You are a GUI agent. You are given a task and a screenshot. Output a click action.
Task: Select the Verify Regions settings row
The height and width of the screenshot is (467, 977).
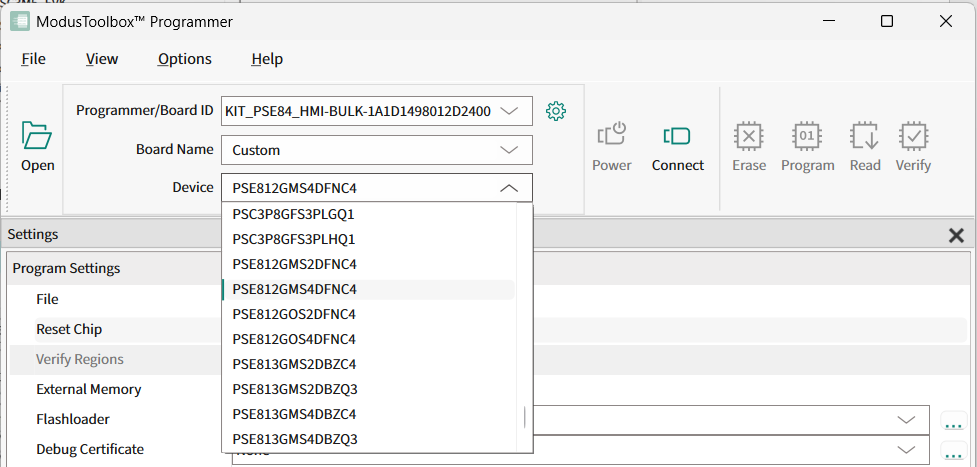coord(80,359)
